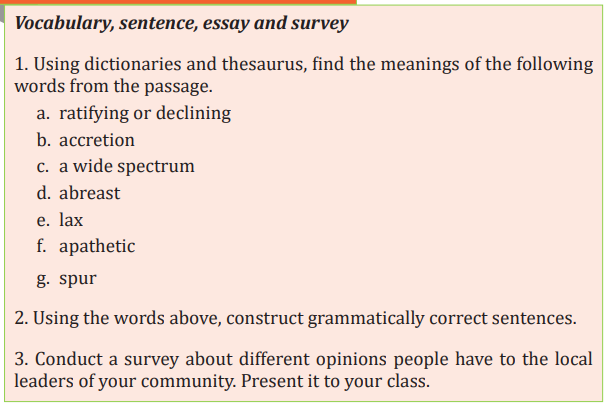The height and width of the screenshot is (408, 612).
Task: Click the word 'passage' in question 1
Action: coord(178,87)
